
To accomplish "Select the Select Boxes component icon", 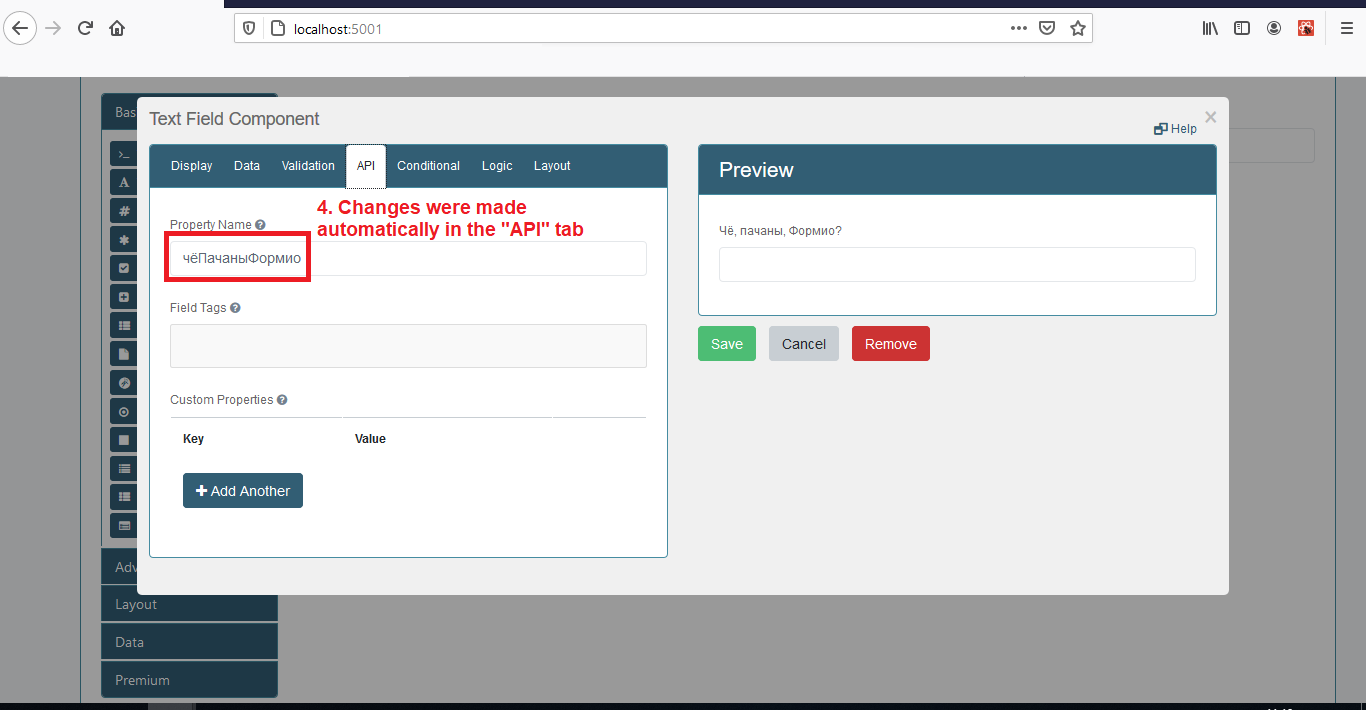I will [x=123, y=296].
